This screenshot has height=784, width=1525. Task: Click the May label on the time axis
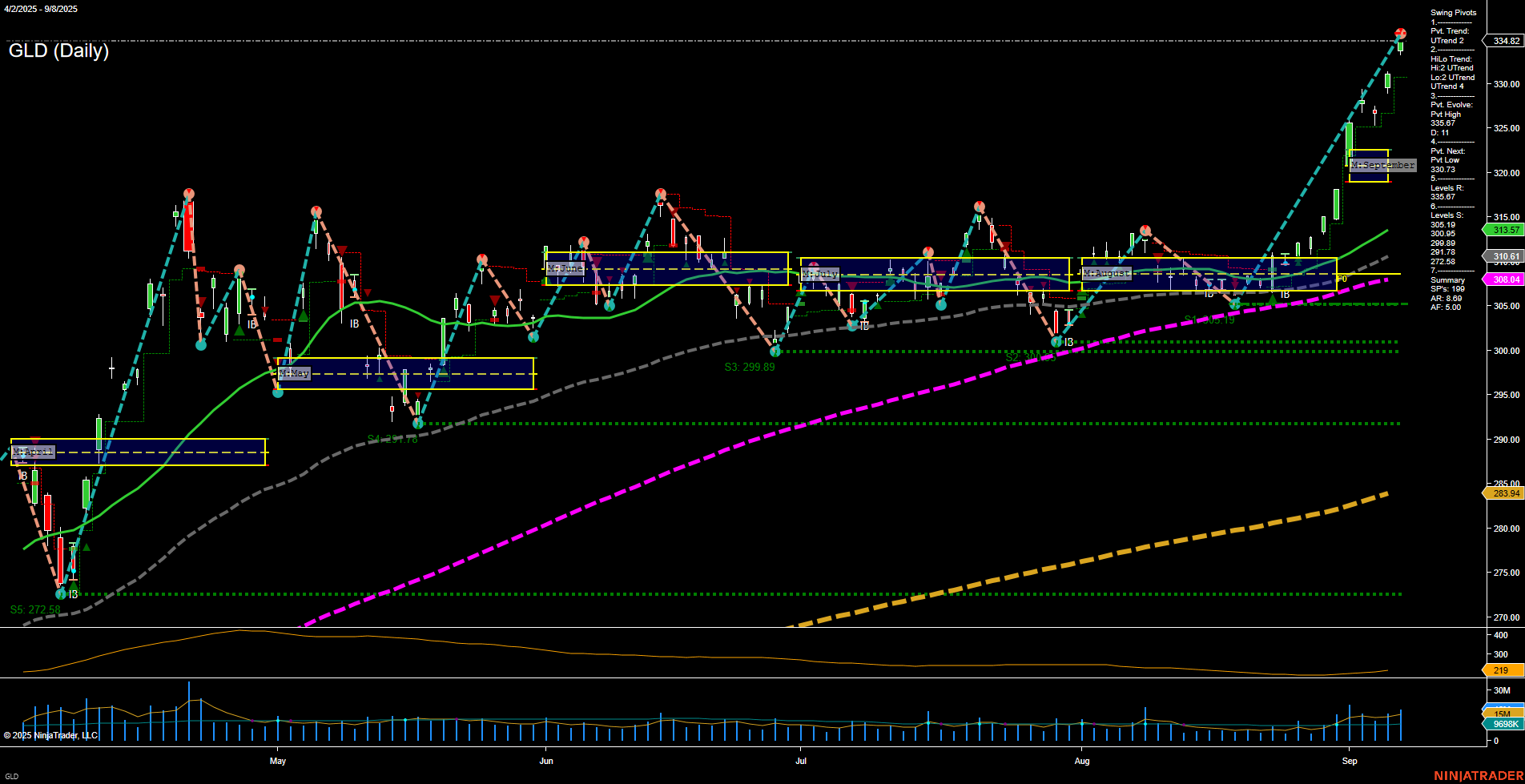tap(278, 761)
